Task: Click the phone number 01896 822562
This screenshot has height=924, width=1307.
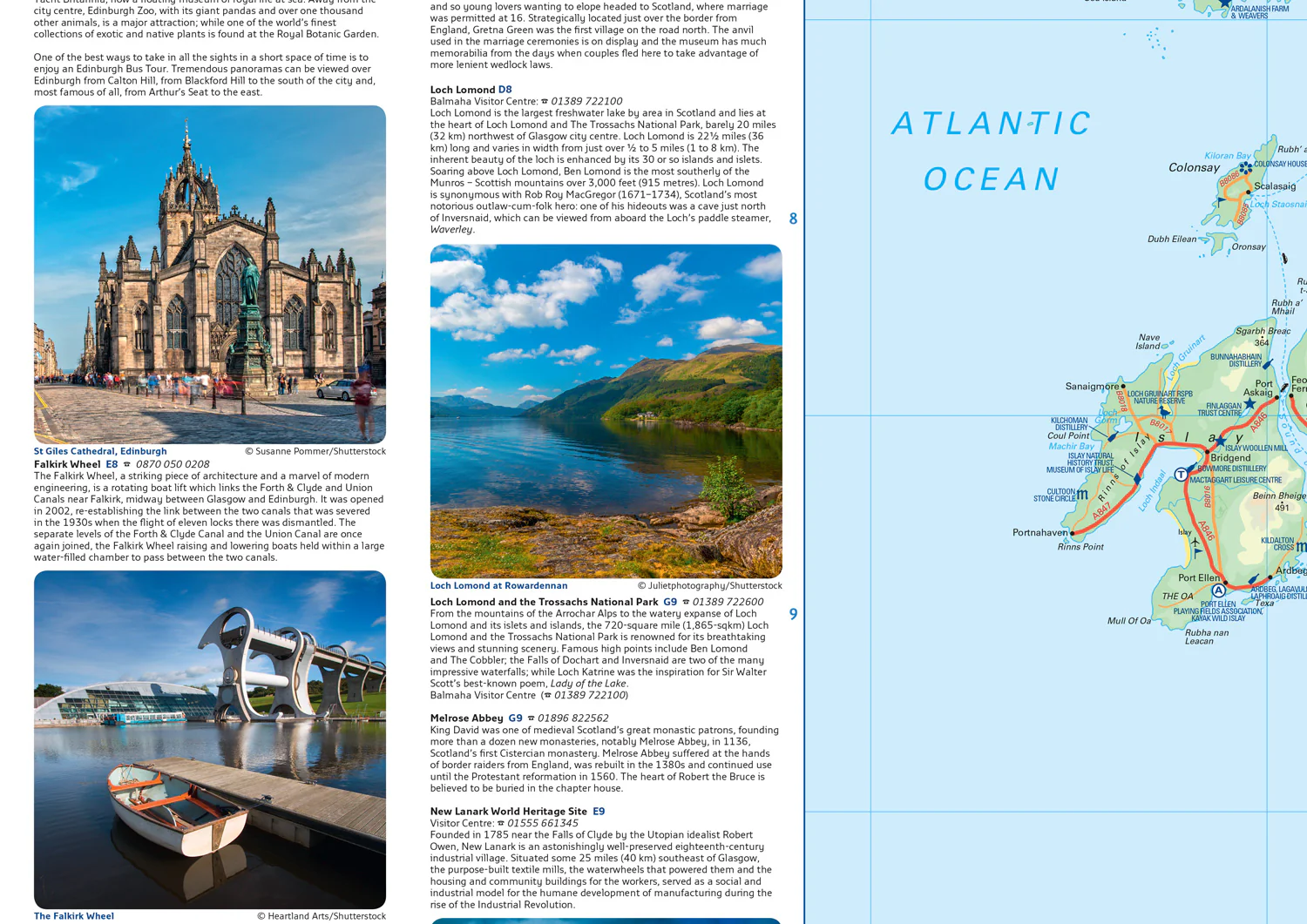Action: coord(573,718)
